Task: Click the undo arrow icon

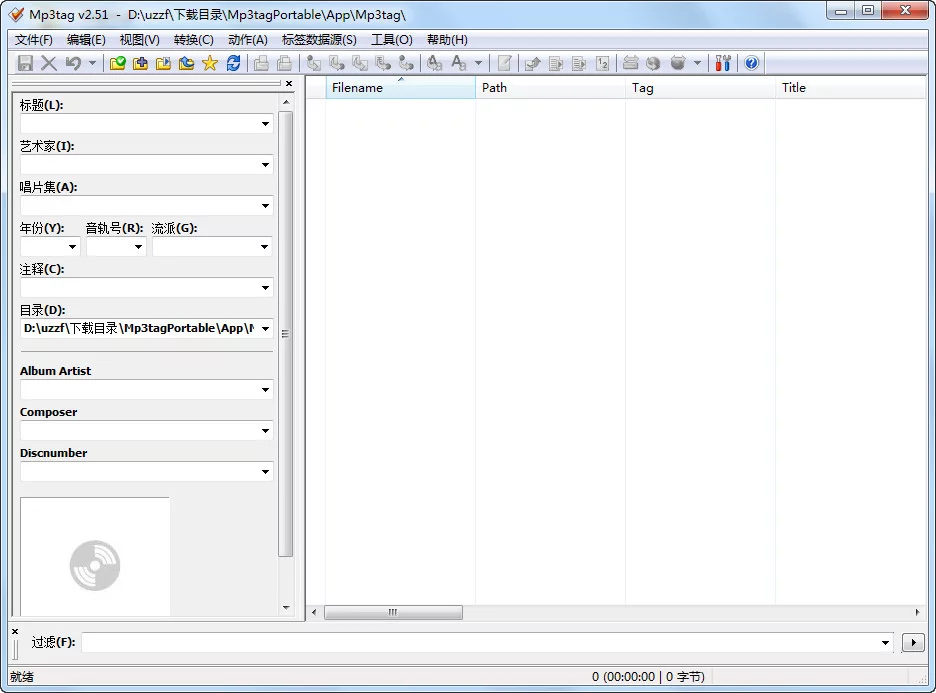Action: 73,63
